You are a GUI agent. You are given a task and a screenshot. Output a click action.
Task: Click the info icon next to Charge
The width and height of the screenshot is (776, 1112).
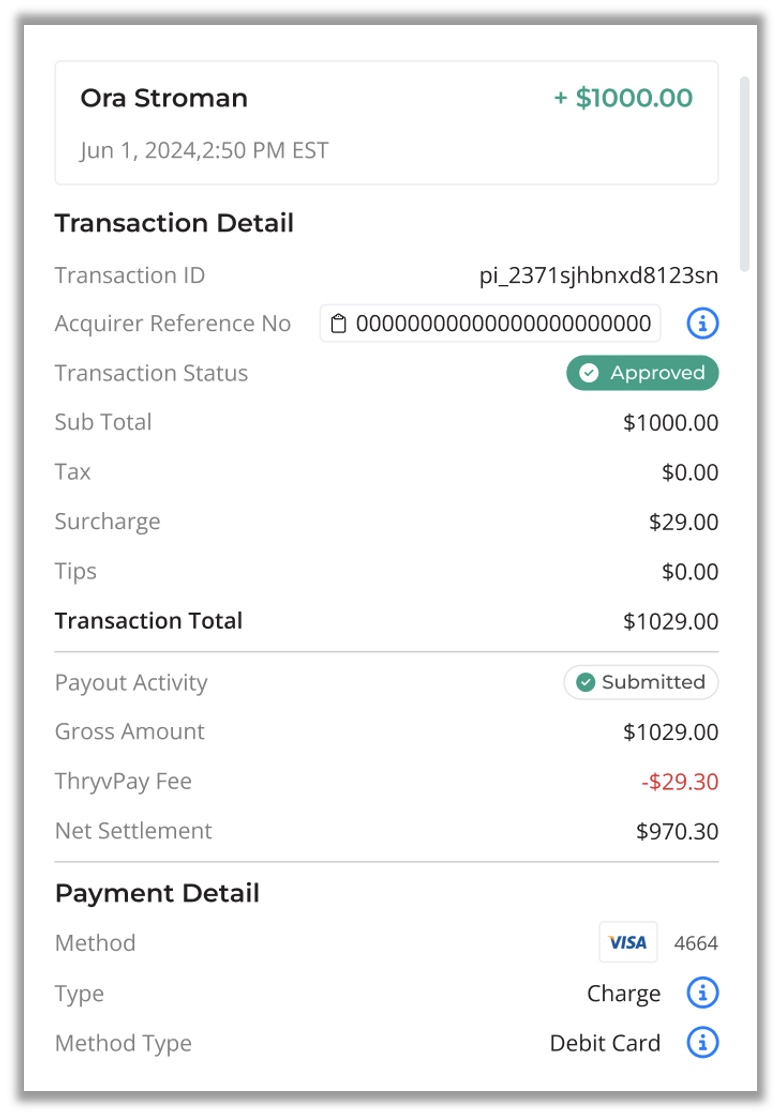coord(702,993)
